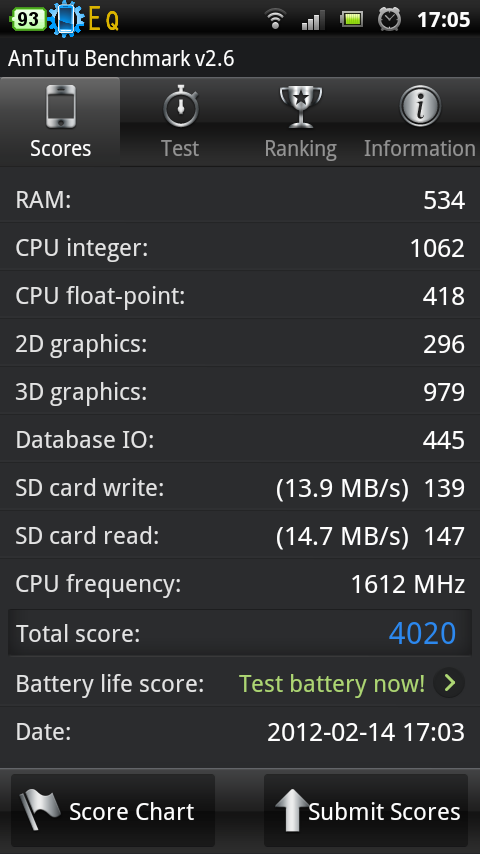Tap the yellow EQ status icon
This screenshot has height=854, width=480.
point(104,21)
